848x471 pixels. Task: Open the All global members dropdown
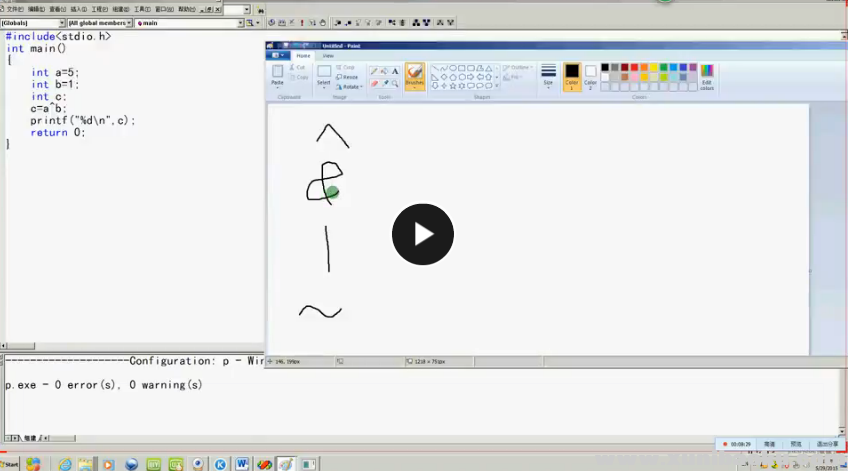[x=128, y=22]
